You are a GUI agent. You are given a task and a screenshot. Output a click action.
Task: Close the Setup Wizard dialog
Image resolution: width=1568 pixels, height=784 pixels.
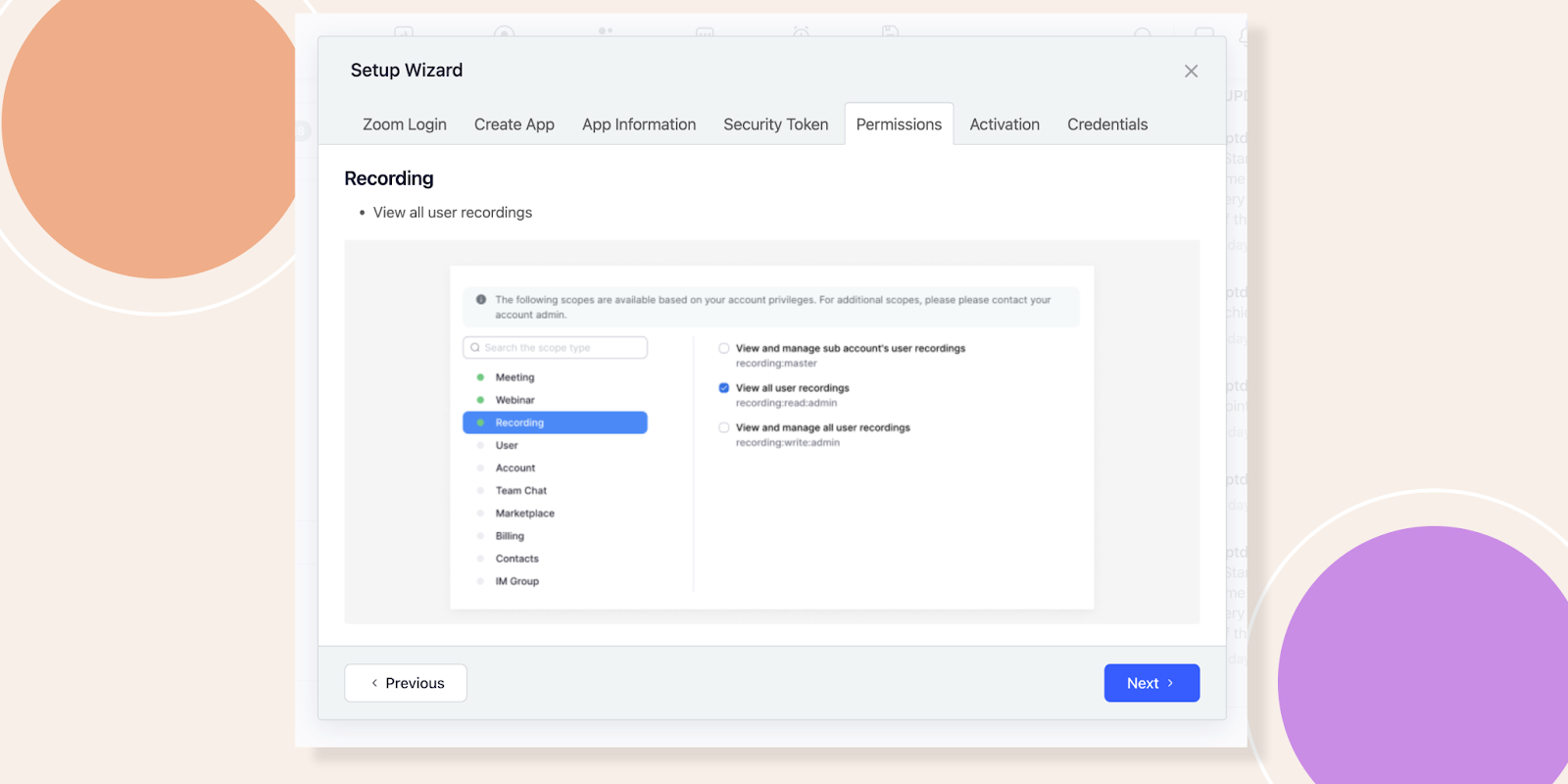(x=1191, y=72)
